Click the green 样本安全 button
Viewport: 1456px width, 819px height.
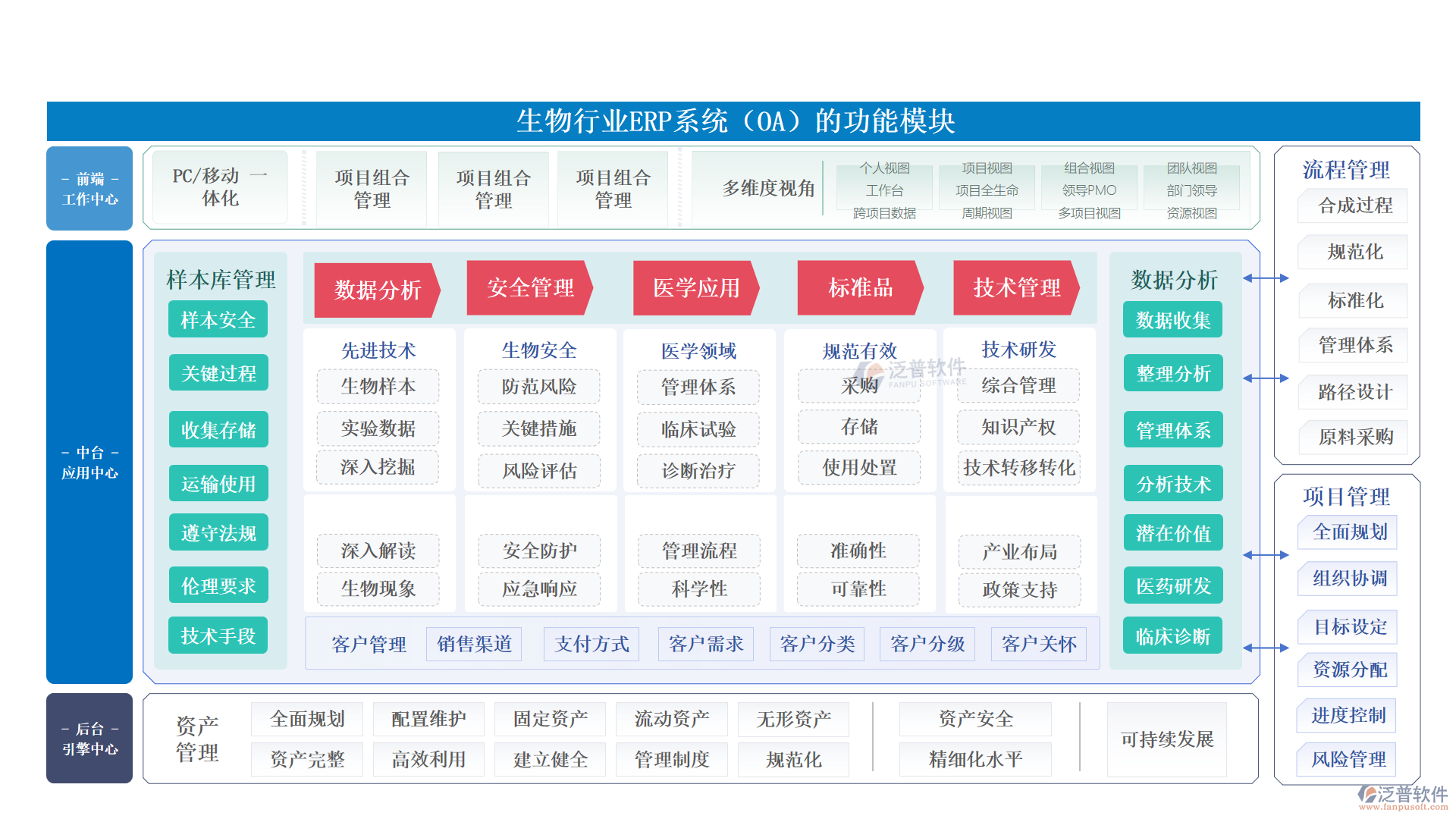click(218, 320)
